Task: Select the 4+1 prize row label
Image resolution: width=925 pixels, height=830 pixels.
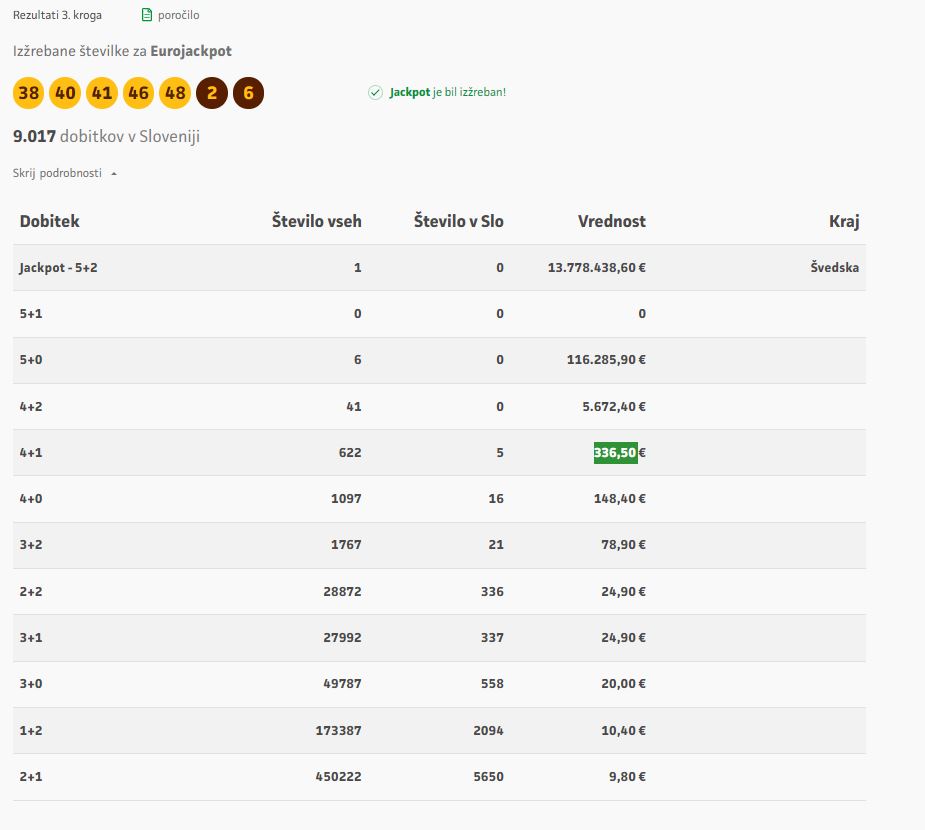Action: (x=31, y=452)
